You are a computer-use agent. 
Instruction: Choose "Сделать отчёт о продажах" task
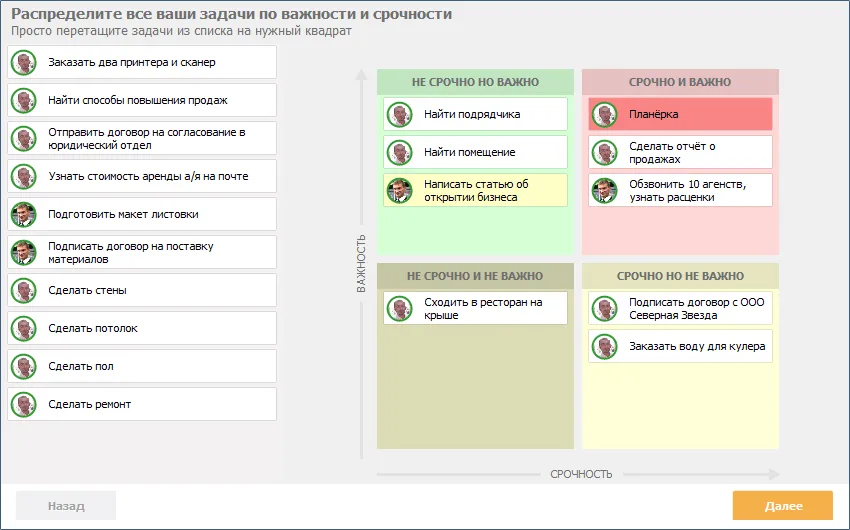pyautogui.click(x=680, y=152)
